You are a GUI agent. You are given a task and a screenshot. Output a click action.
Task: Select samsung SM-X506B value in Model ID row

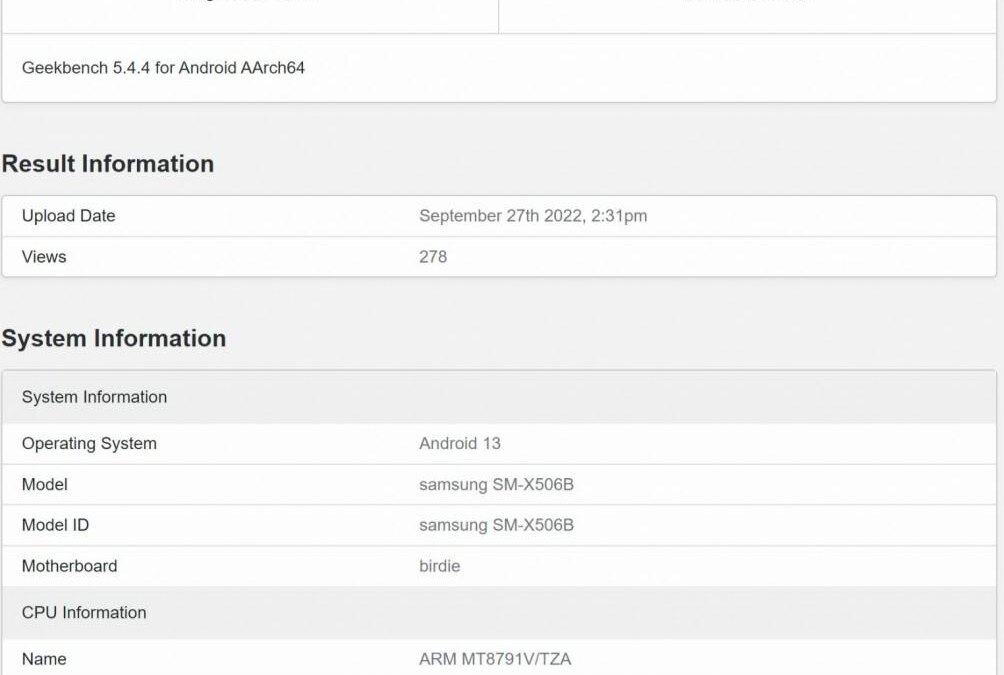496,525
